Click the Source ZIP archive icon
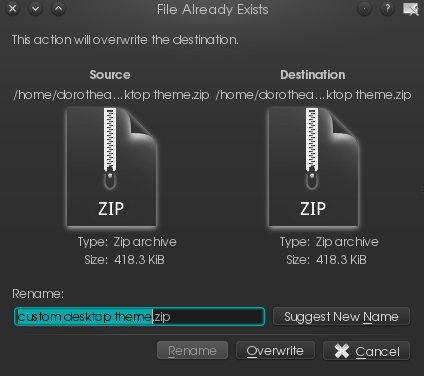This screenshot has height=376, width=424. 111,167
